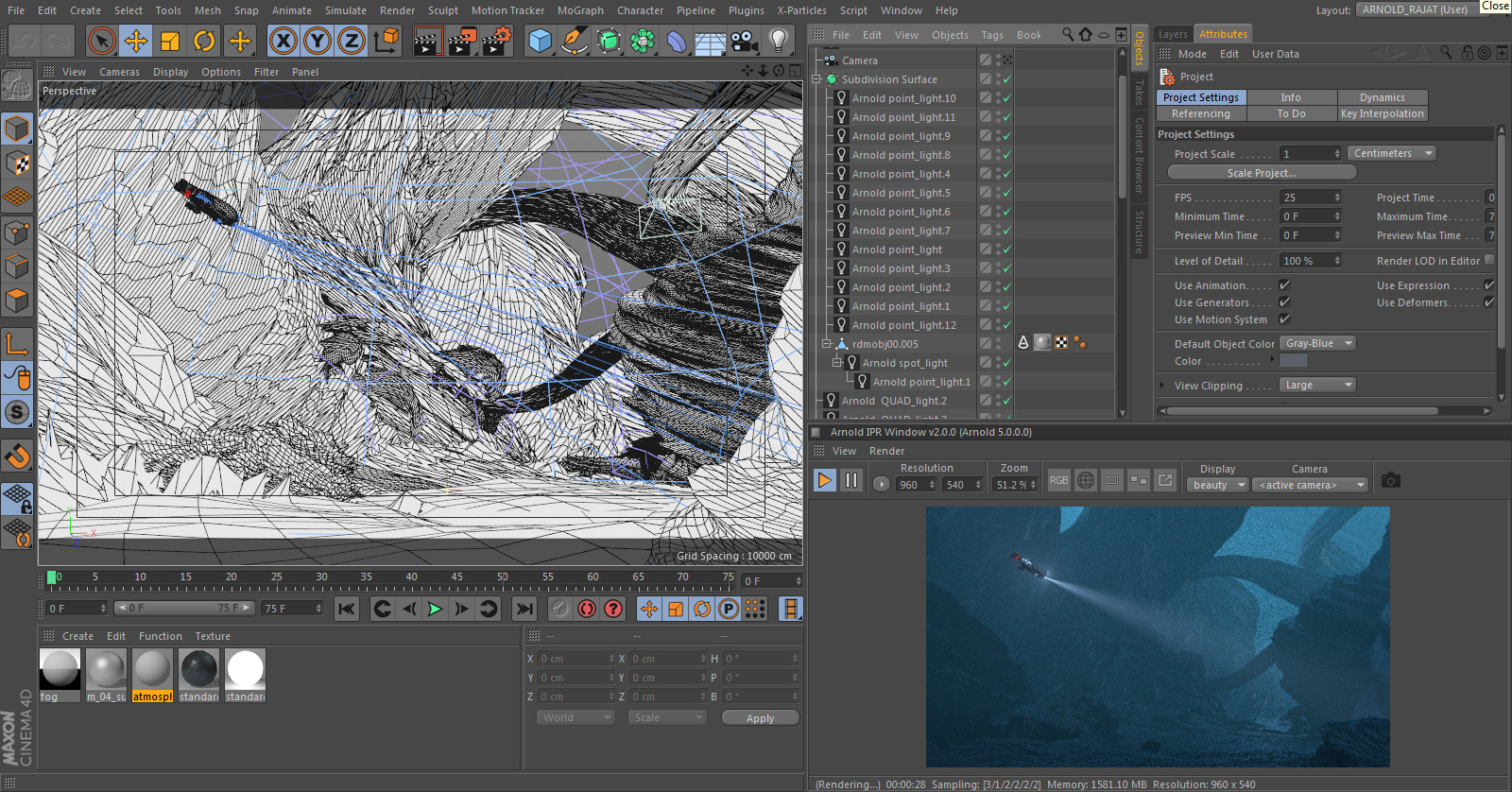Enable Render LOD in Editor checkbox
The image size is (1512, 792).
1489,260
